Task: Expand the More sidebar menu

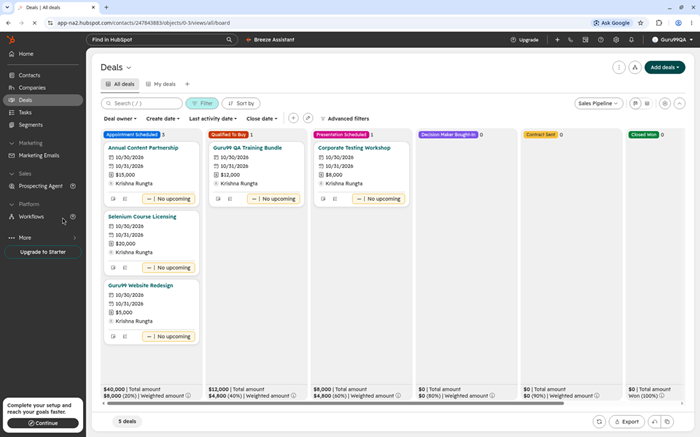Action: click(42, 238)
